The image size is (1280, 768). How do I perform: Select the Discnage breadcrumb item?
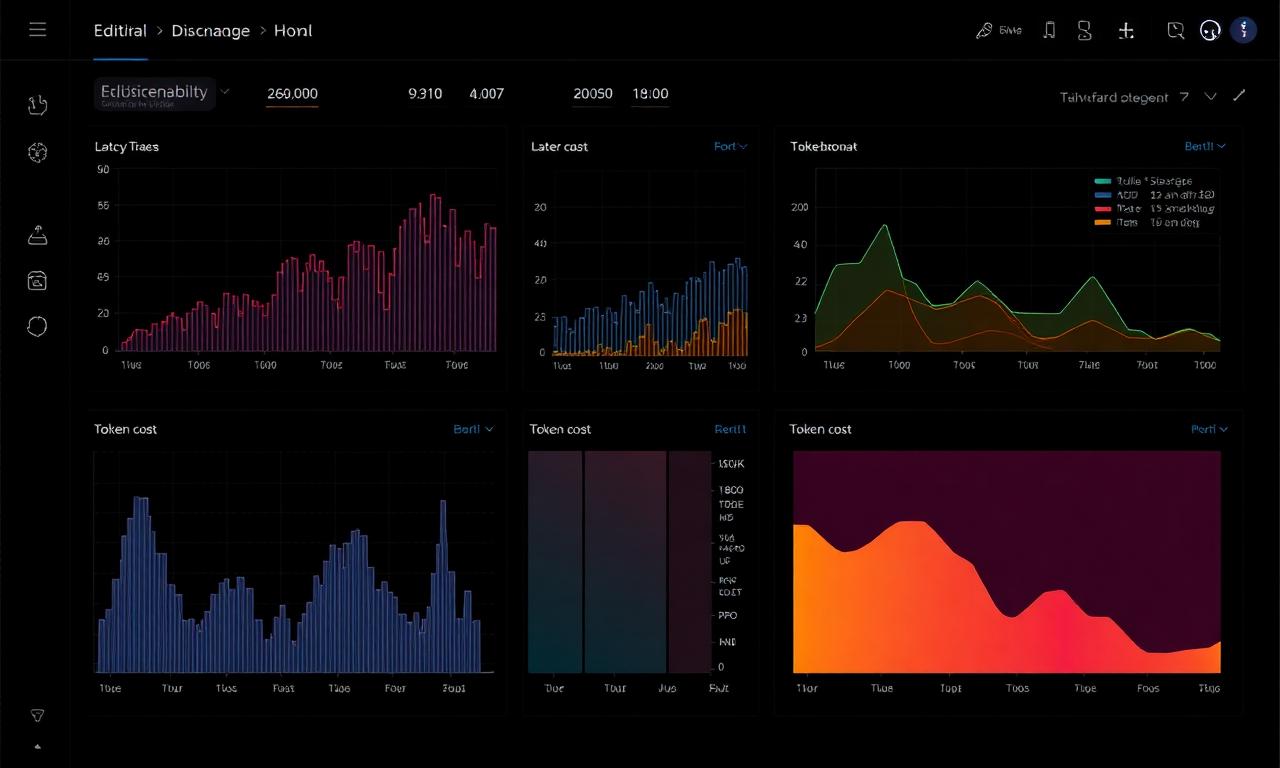click(x=210, y=31)
